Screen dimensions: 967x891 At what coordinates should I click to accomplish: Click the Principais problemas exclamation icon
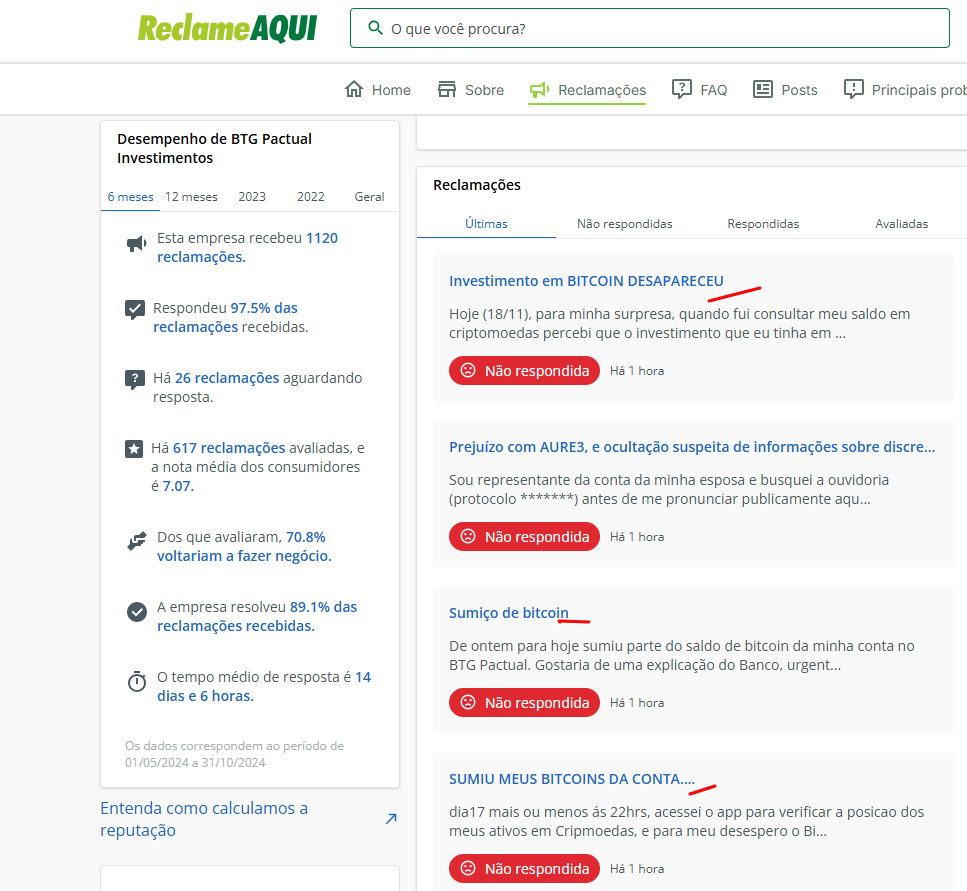[x=854, y=89]
